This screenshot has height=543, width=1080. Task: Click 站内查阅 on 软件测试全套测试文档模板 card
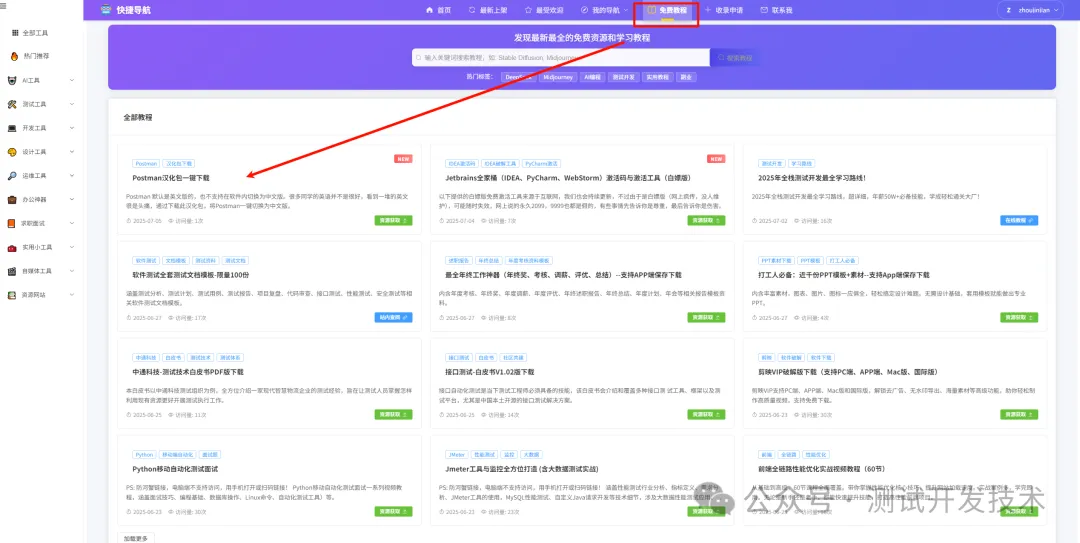393,318
